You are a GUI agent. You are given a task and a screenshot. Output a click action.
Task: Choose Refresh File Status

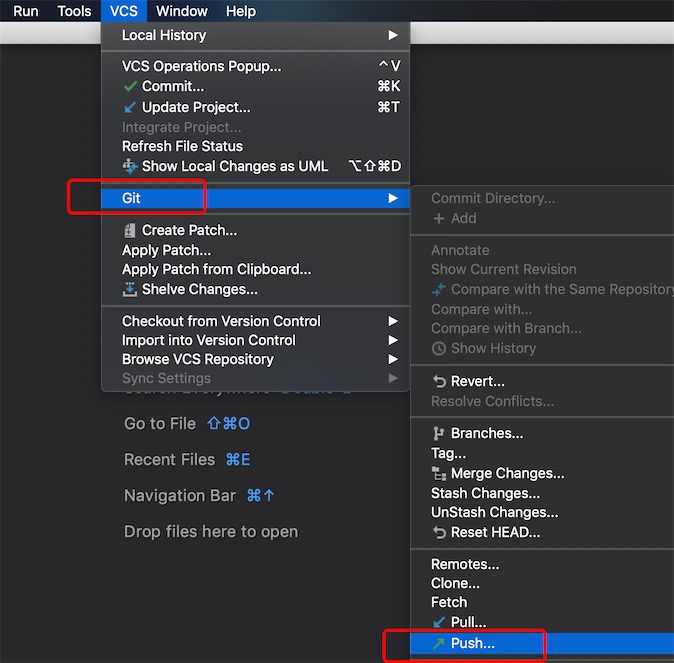click(255, 146)
